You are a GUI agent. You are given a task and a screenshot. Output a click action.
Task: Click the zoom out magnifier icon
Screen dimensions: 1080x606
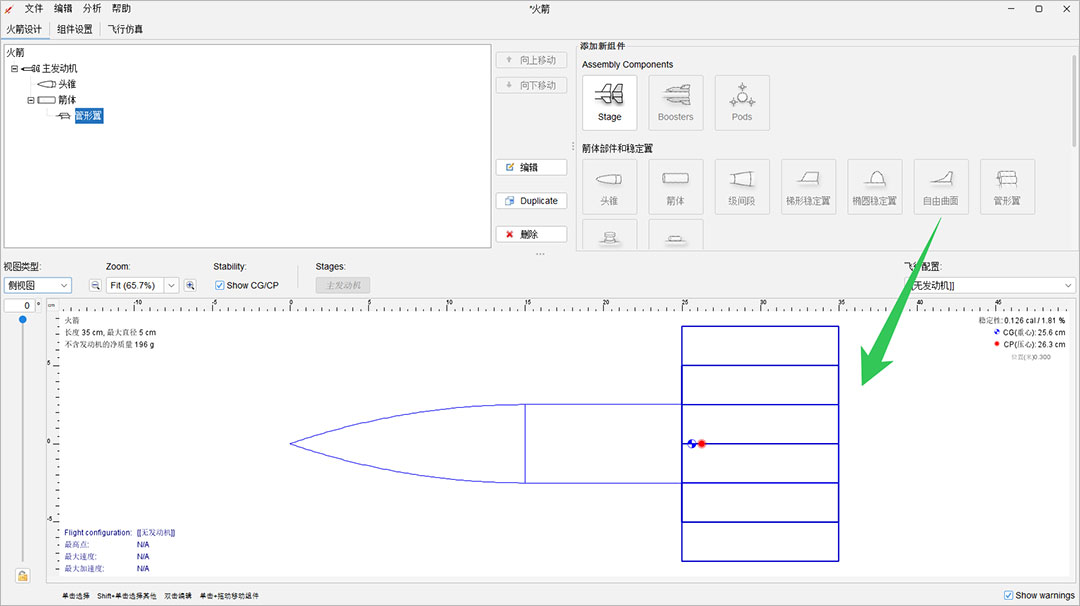(95, 285)
